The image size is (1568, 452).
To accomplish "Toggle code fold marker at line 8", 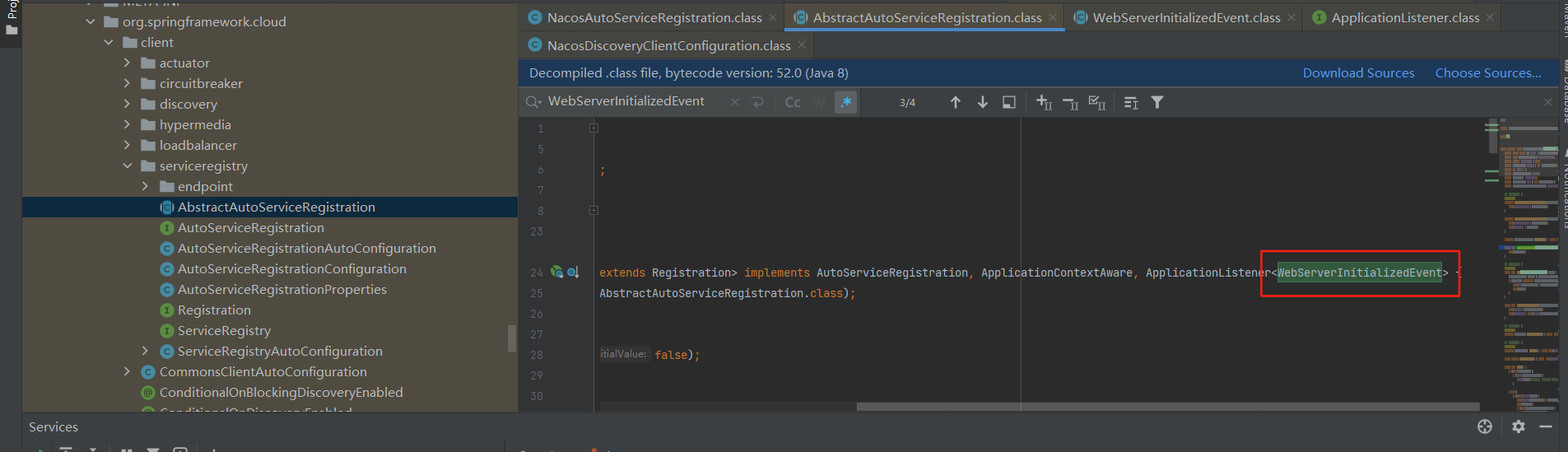I will point(593,210).
